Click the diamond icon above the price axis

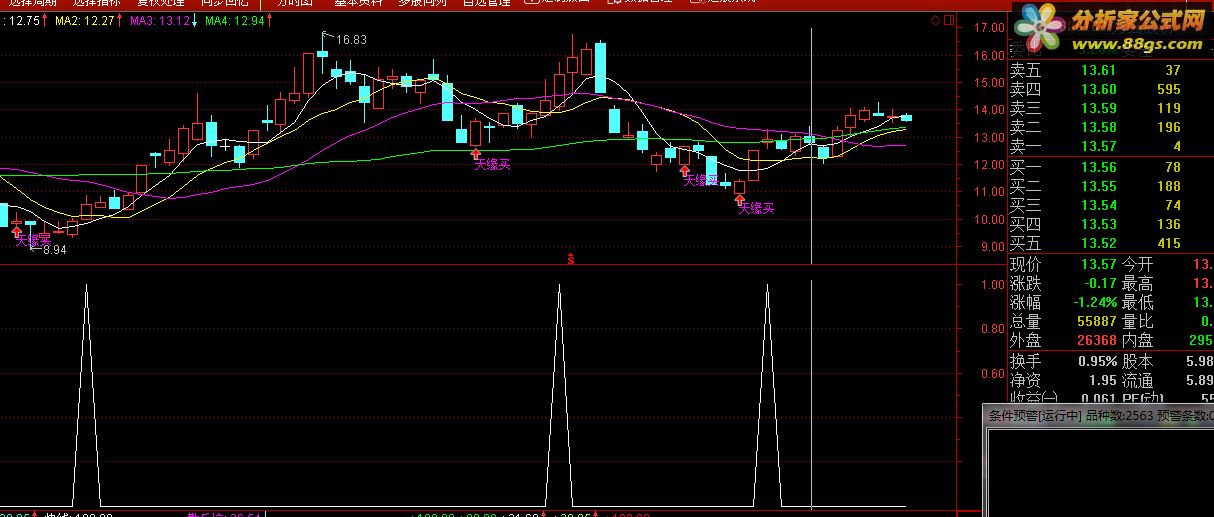(x=935, y=21)
